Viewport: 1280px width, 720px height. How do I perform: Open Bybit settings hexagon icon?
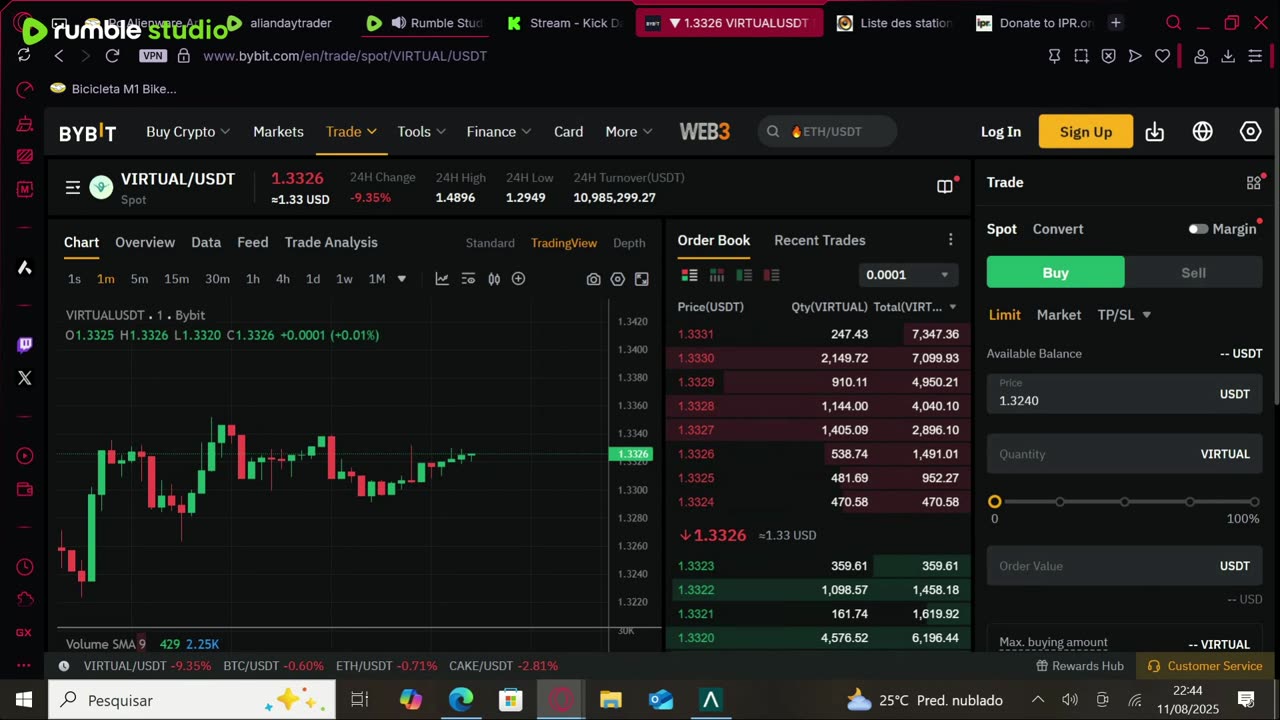pyautogui.click(x=1251, y=132)
